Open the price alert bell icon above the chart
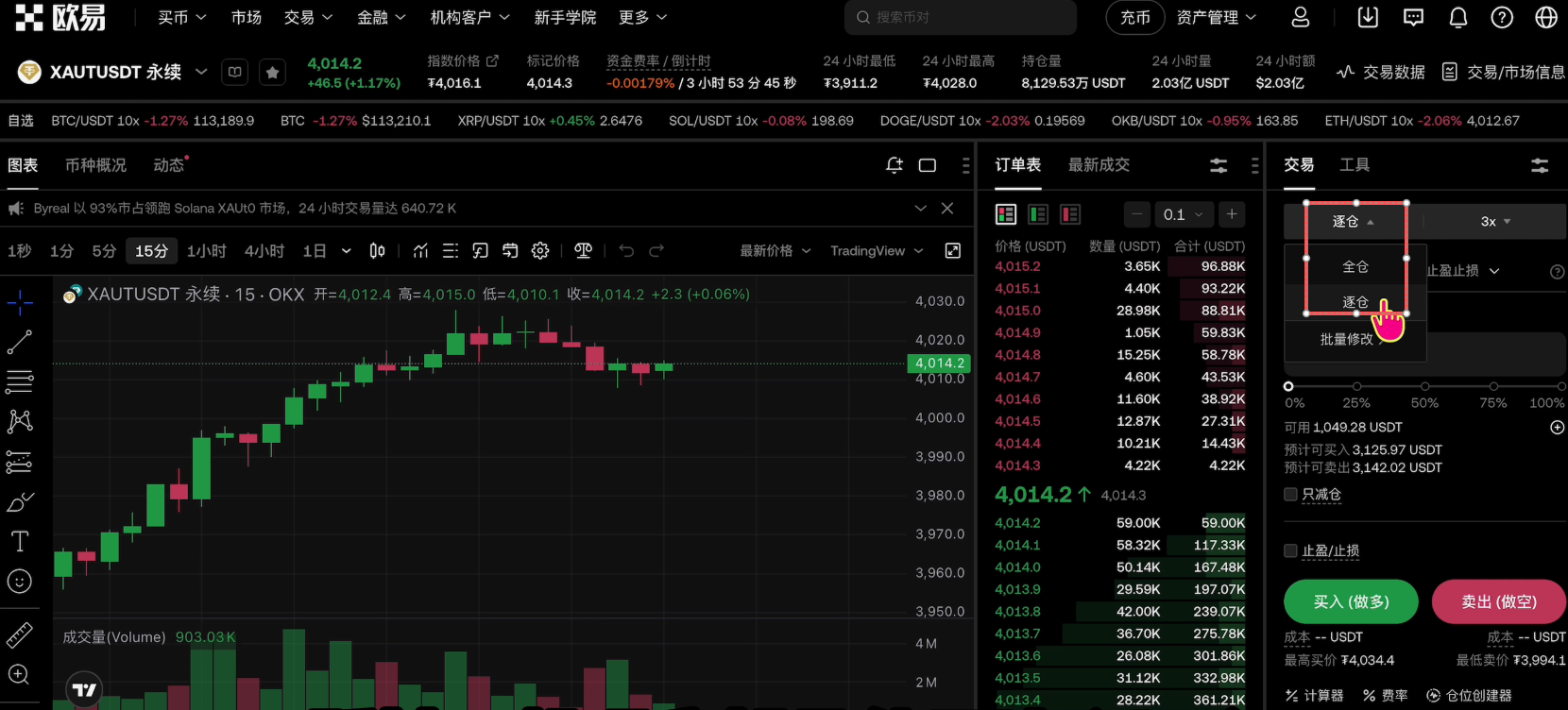 (894, 165)
